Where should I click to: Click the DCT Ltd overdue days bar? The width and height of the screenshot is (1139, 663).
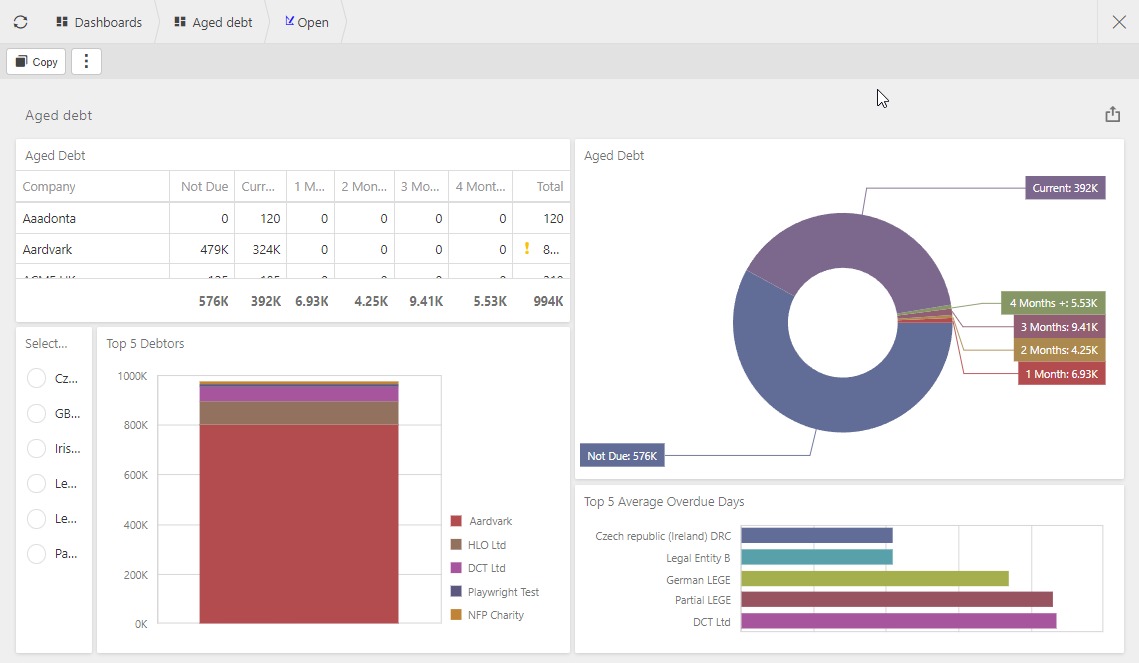point(899,622)
